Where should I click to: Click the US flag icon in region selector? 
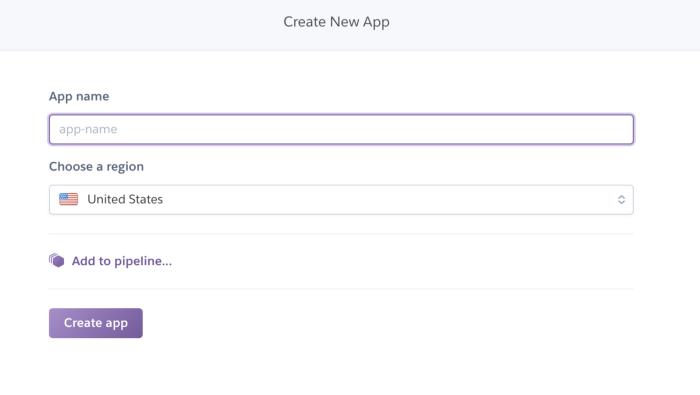tap(68, 199)
